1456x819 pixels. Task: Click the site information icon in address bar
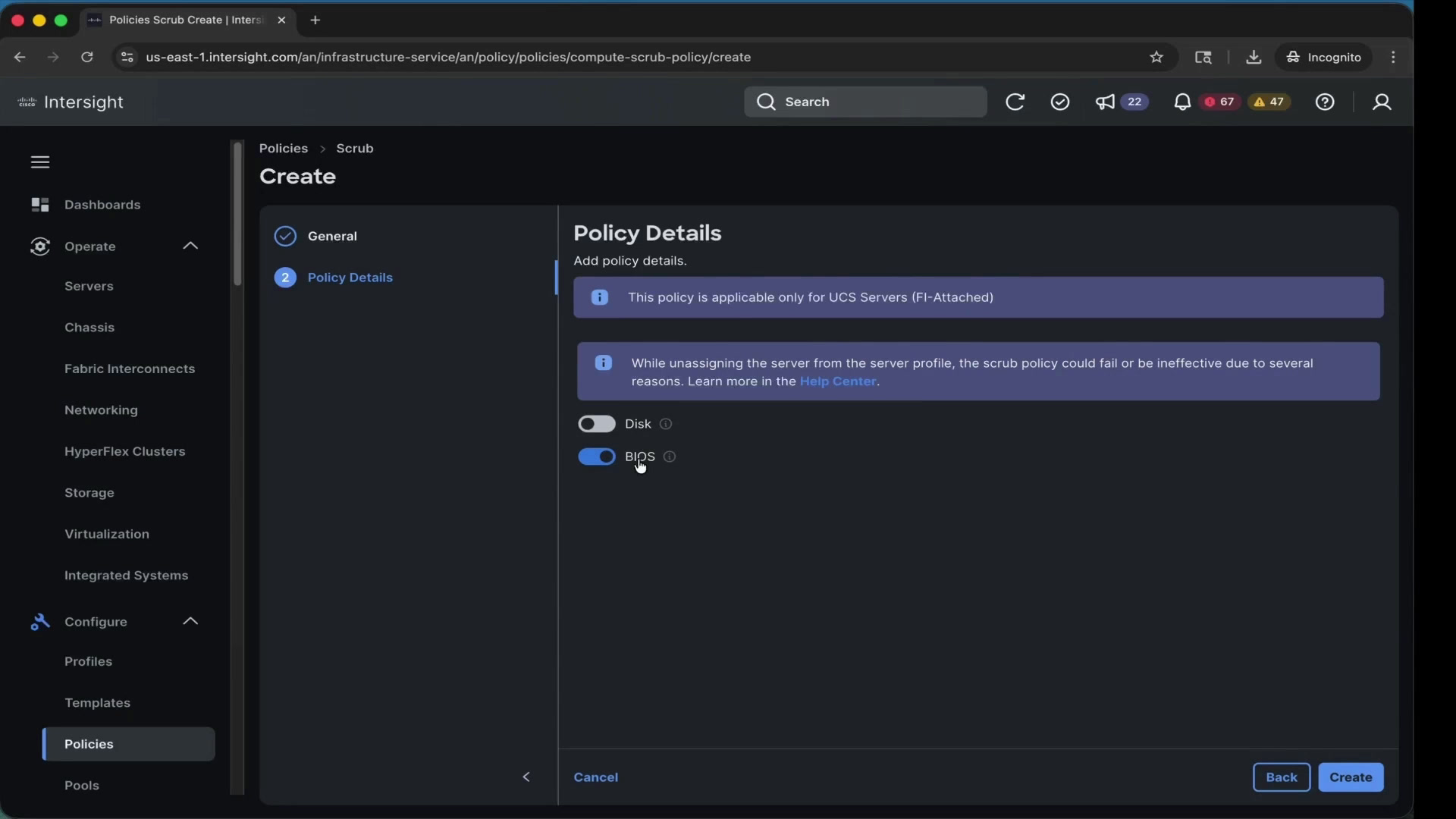127,58
